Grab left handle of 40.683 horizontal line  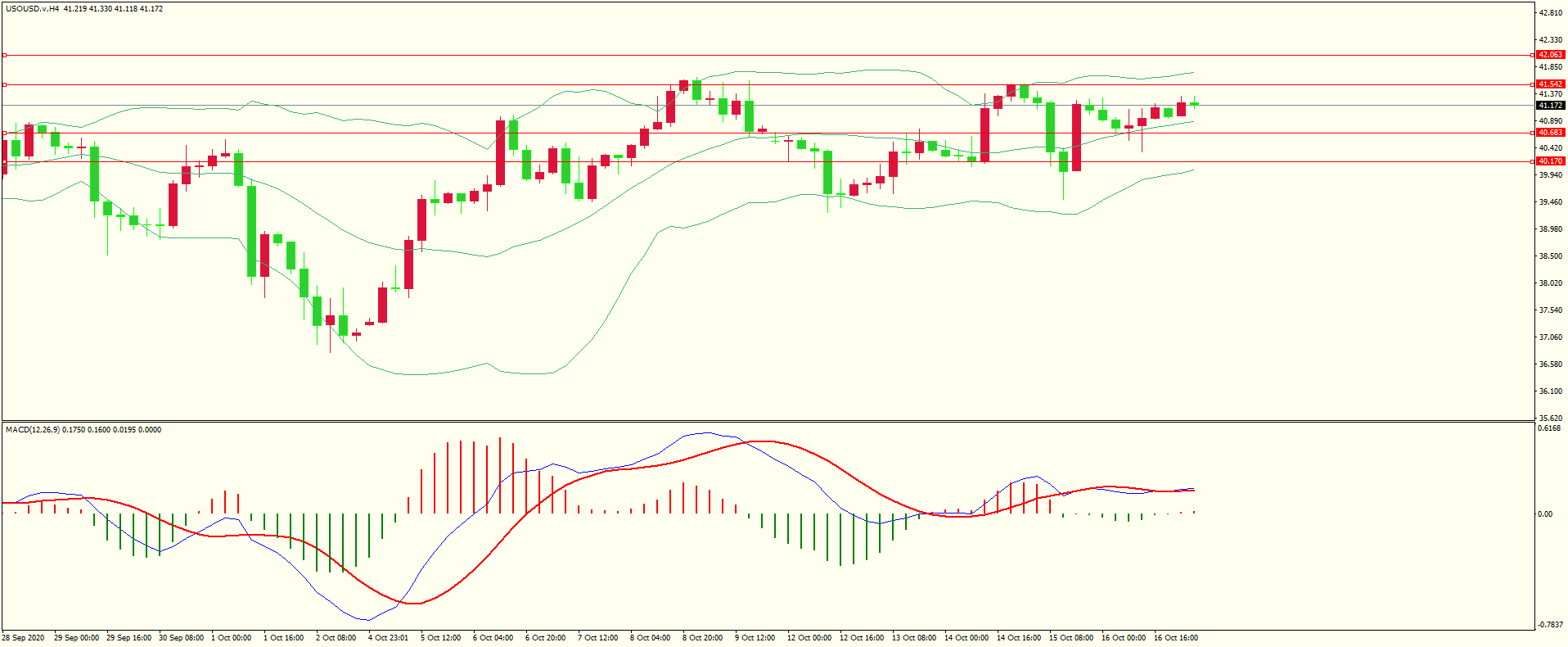tap(4, 133)
